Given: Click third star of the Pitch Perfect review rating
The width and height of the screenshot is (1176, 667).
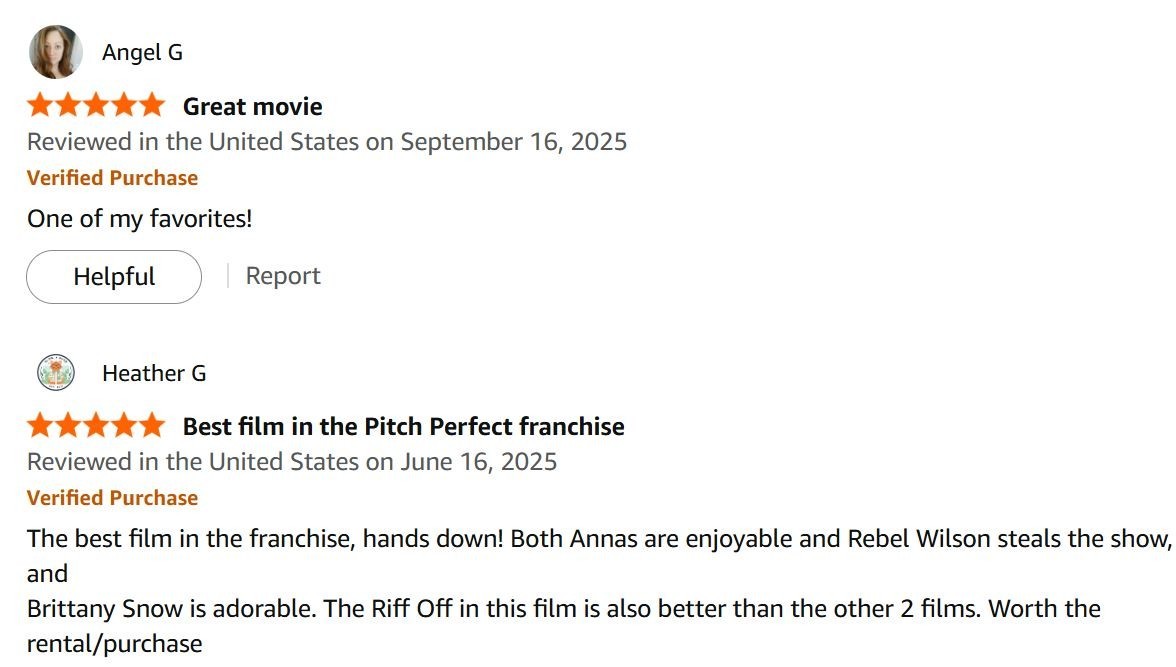Looking at the screenshot, I should [x=96, y=426].
